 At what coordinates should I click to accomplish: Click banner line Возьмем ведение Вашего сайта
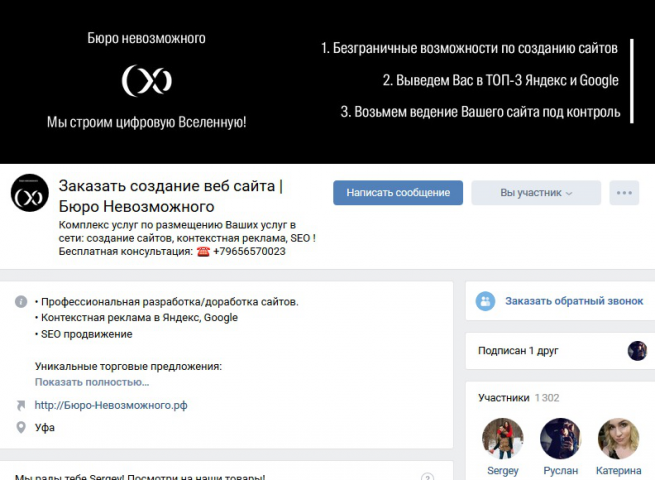(x=480, y=112)
